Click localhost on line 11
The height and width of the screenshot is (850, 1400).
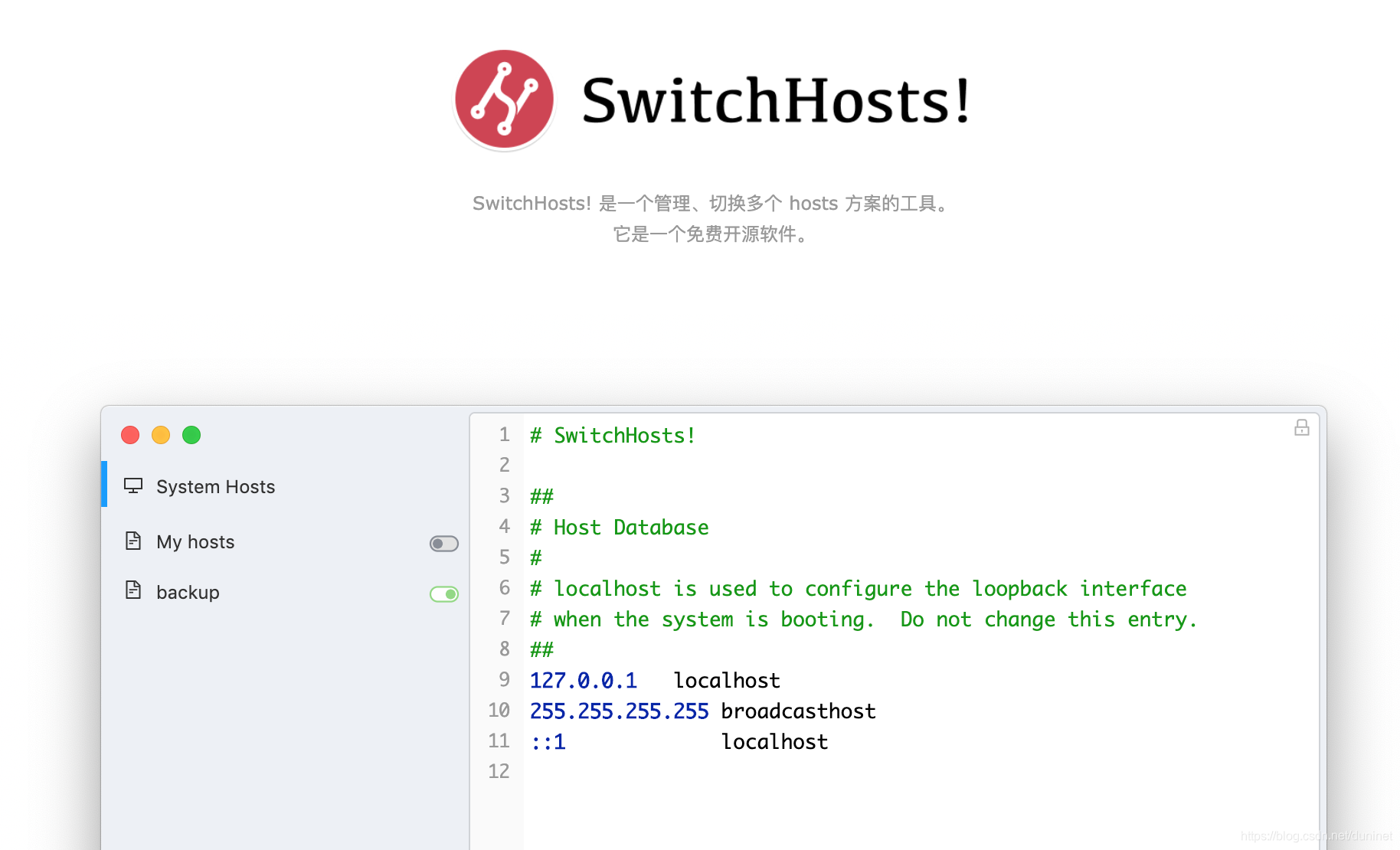pyautogui.click(x=774, y=742)
